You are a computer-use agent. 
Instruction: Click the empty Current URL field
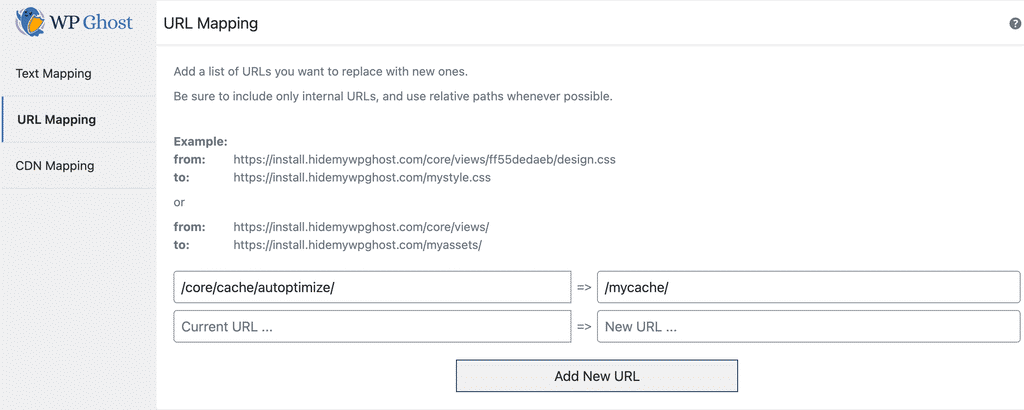click(x=372, y=327)
